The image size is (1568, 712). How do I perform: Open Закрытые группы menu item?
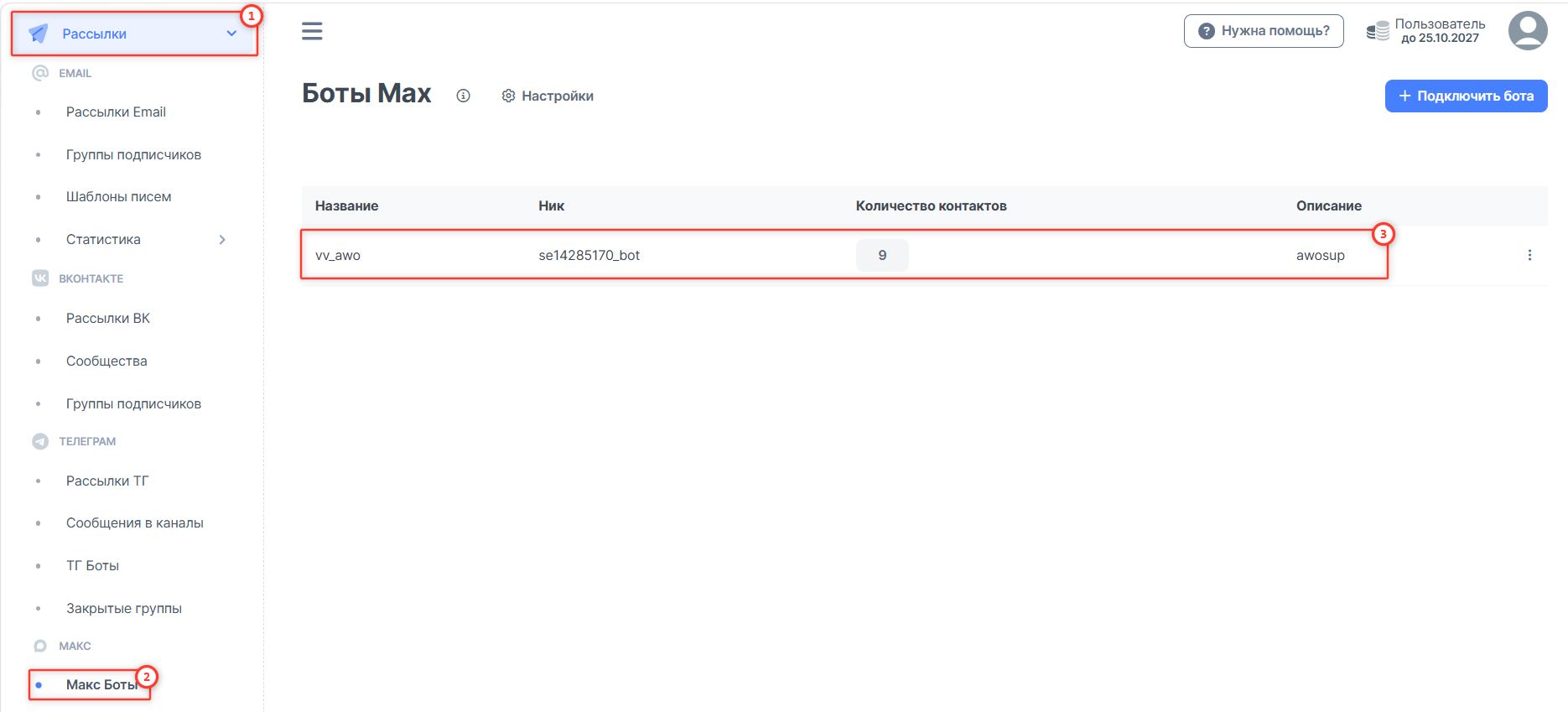point(124,608)
